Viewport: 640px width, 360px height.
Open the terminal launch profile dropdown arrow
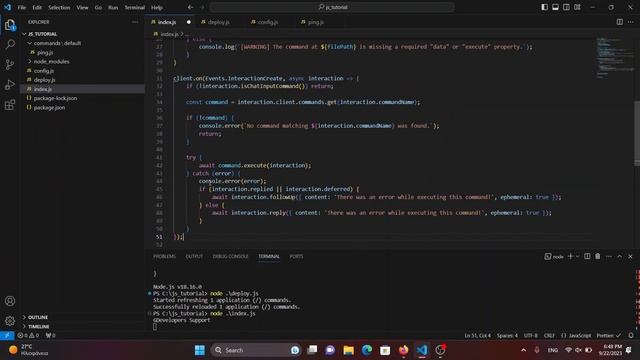[577, 256]
